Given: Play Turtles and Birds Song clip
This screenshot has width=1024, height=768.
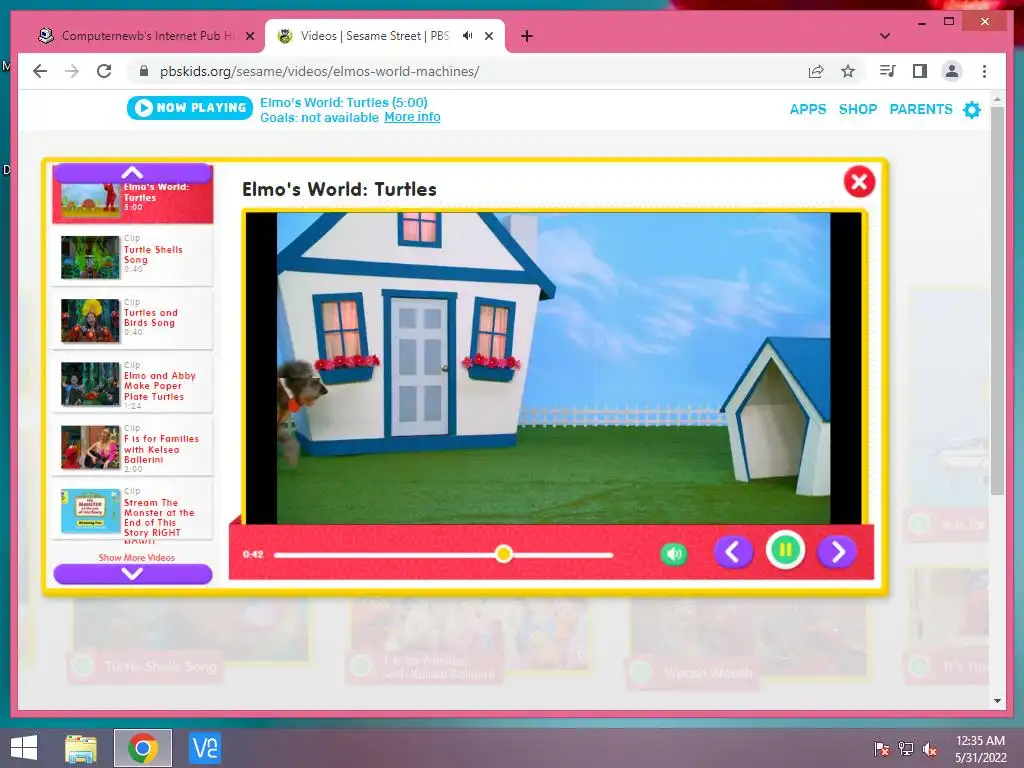Looking at the screenshot, I should coord(133,319).
